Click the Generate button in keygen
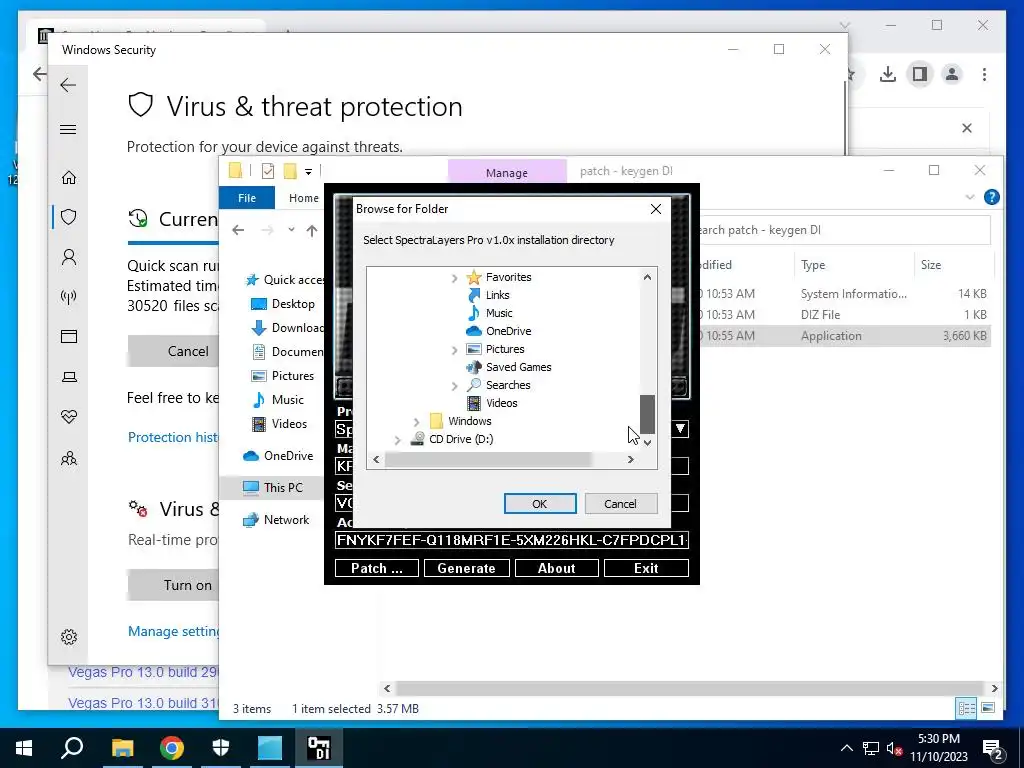The height and width of the screenshot is (768, 1024). 466,568
